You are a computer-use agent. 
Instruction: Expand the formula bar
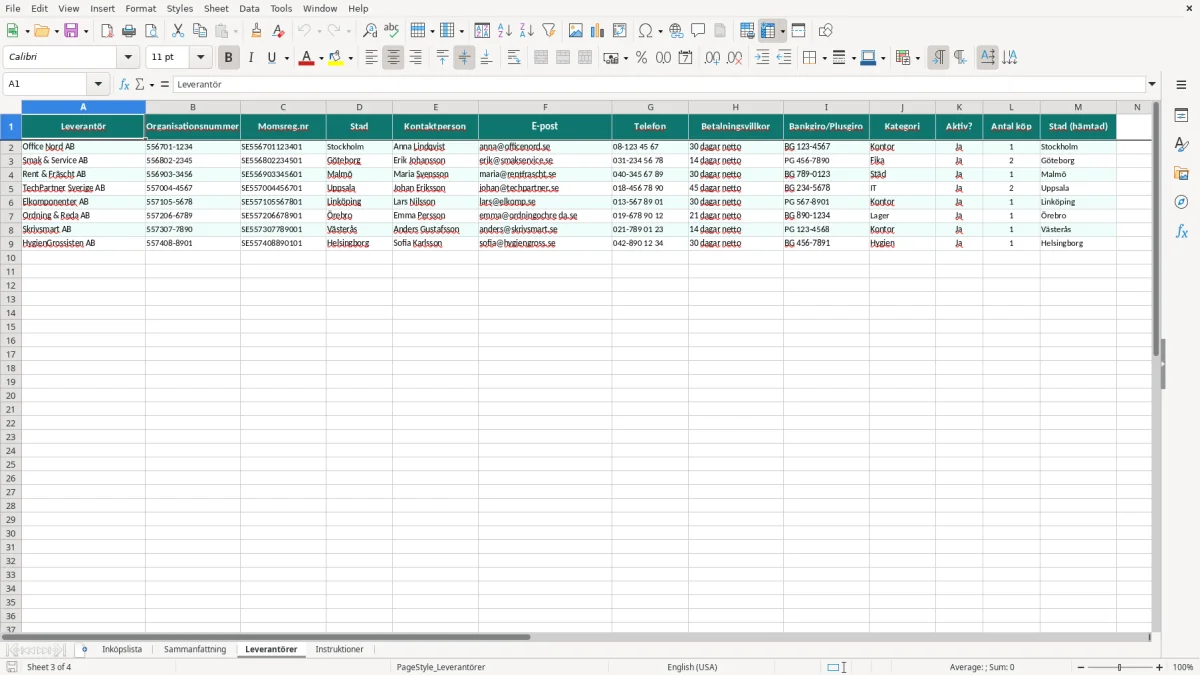1152,85
